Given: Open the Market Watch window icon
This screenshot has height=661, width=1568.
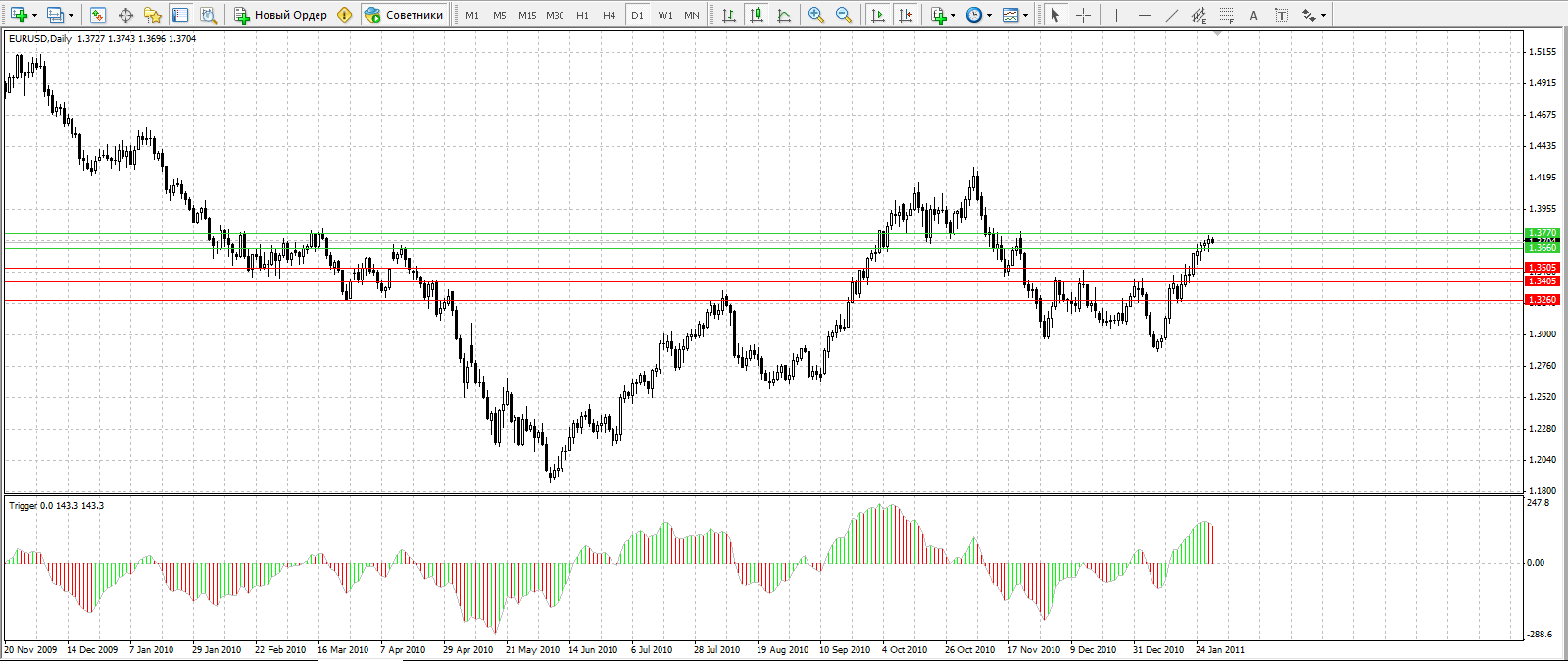Looking at the screenshot, I should (x=97, y=15).
